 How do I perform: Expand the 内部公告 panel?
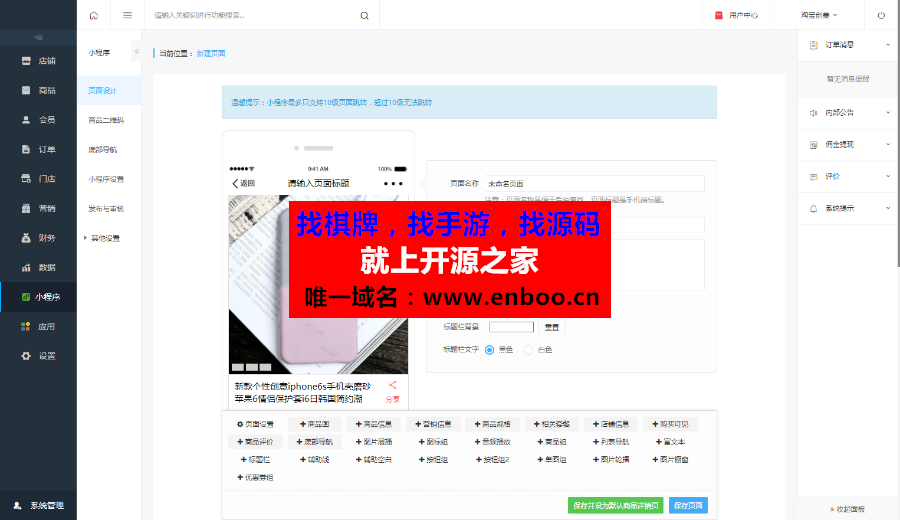coord(847,113)
